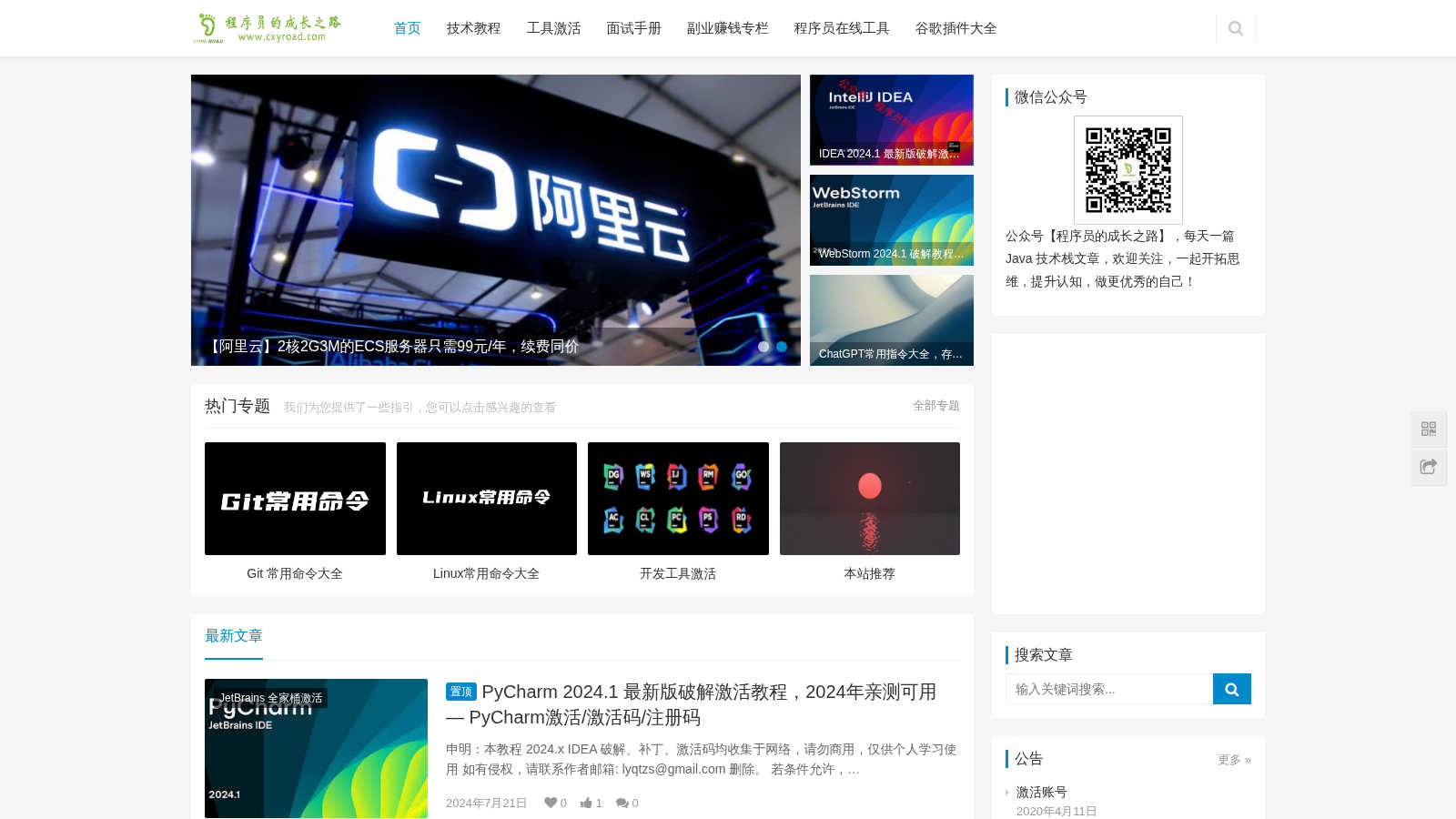1456x819 pixels.
Task: Click the thumbs-up icon under PyCharm article
Action: tap(586, 803)
